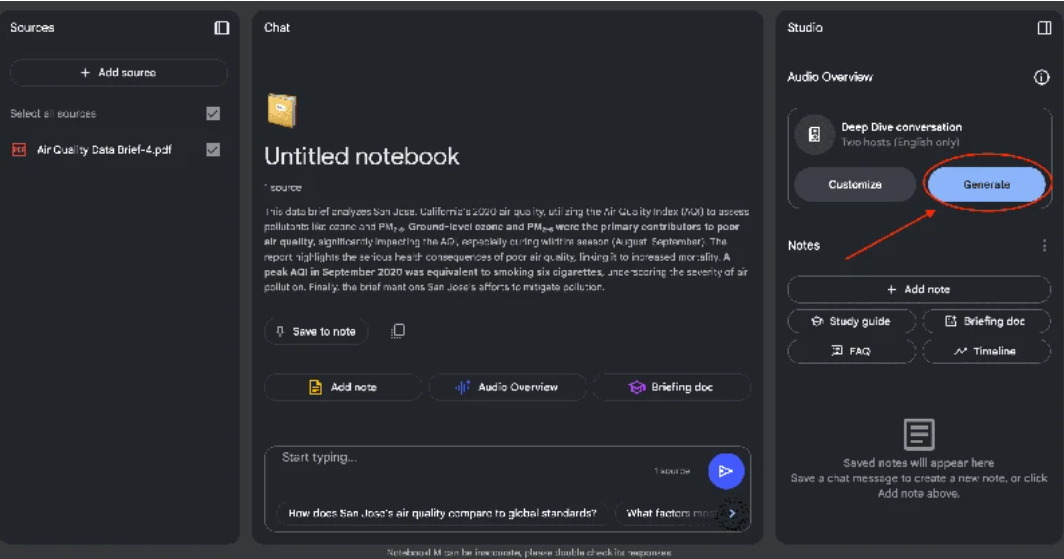Create a Study guide note

852,321
